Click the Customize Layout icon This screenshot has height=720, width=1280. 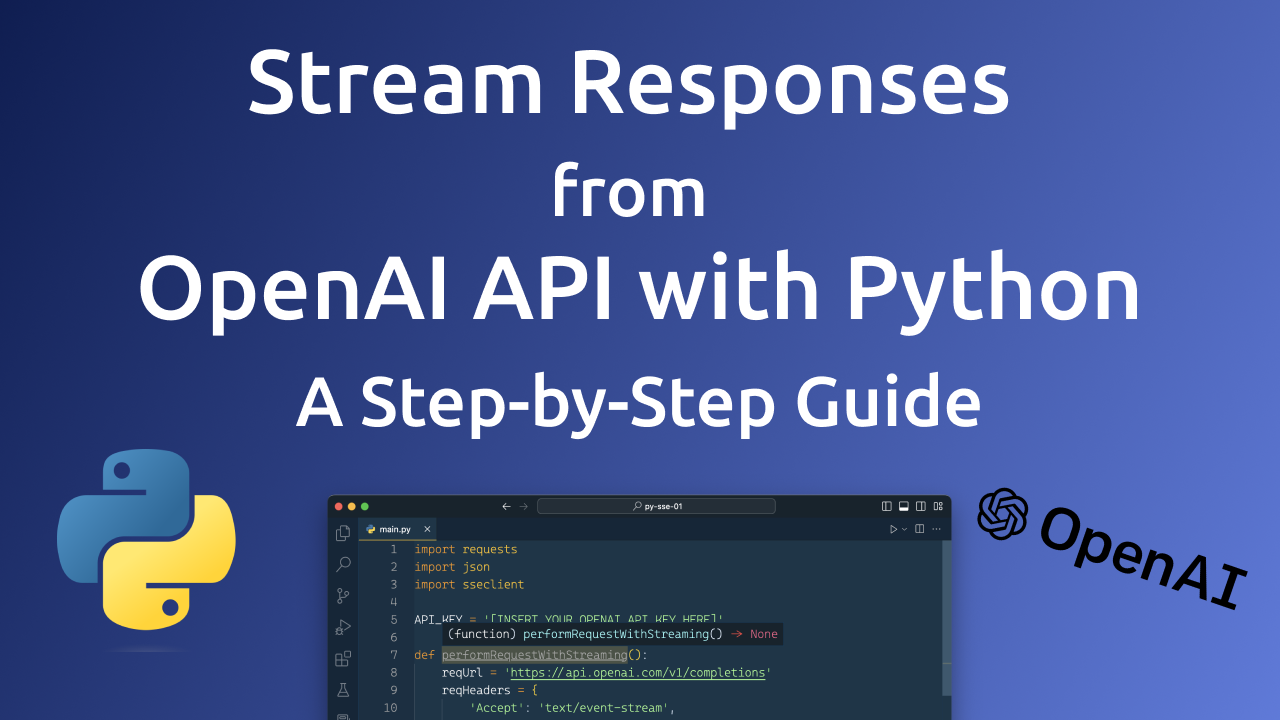[938, 506]
